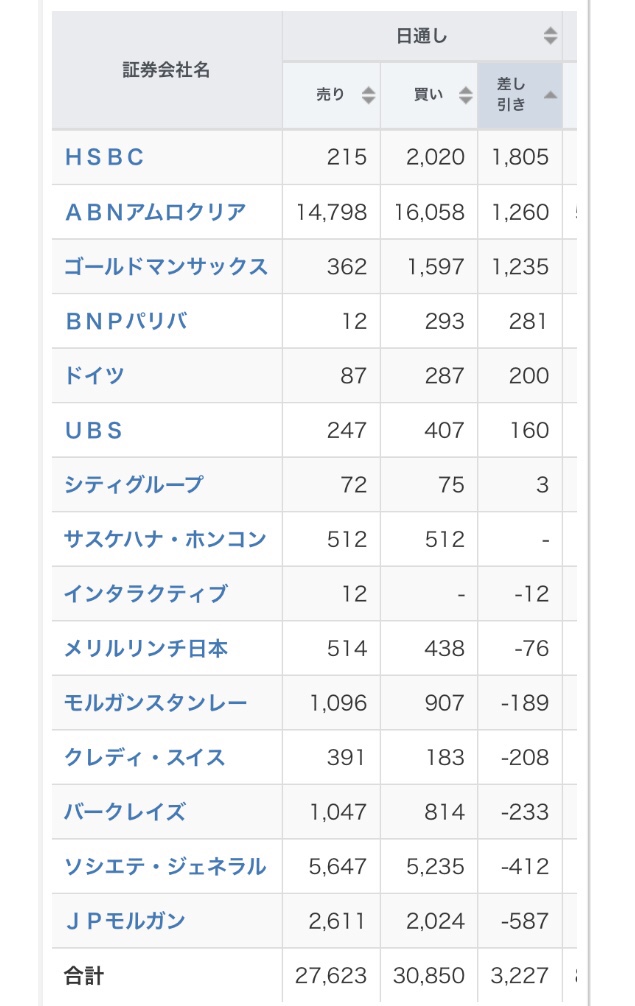The height and width of the screenshot is (1006, 635).
Task: Open ドイツ broker link
Action: (x=94, y=375)
